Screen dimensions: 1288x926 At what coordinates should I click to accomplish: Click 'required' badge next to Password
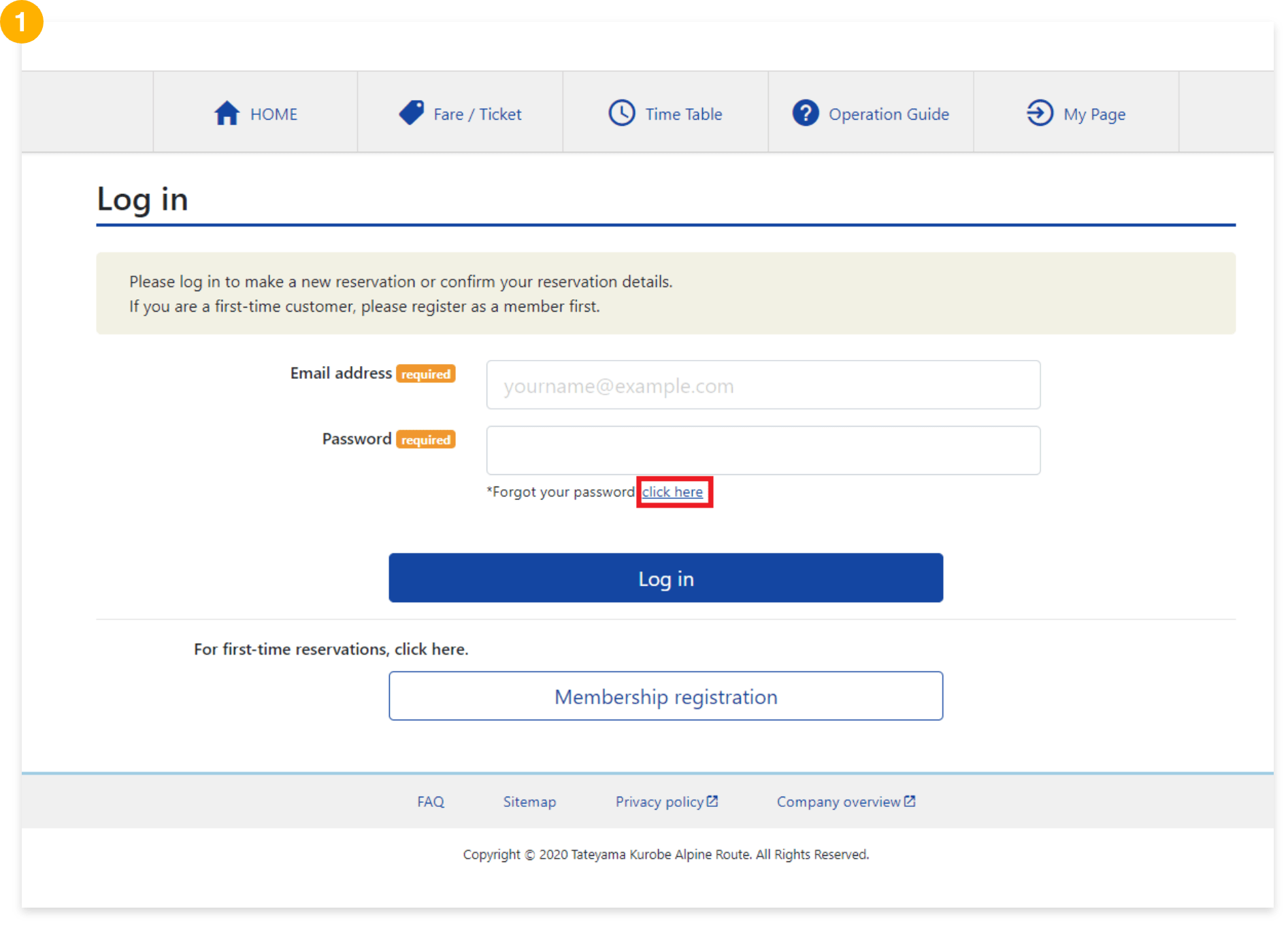[x=426, y=440]
